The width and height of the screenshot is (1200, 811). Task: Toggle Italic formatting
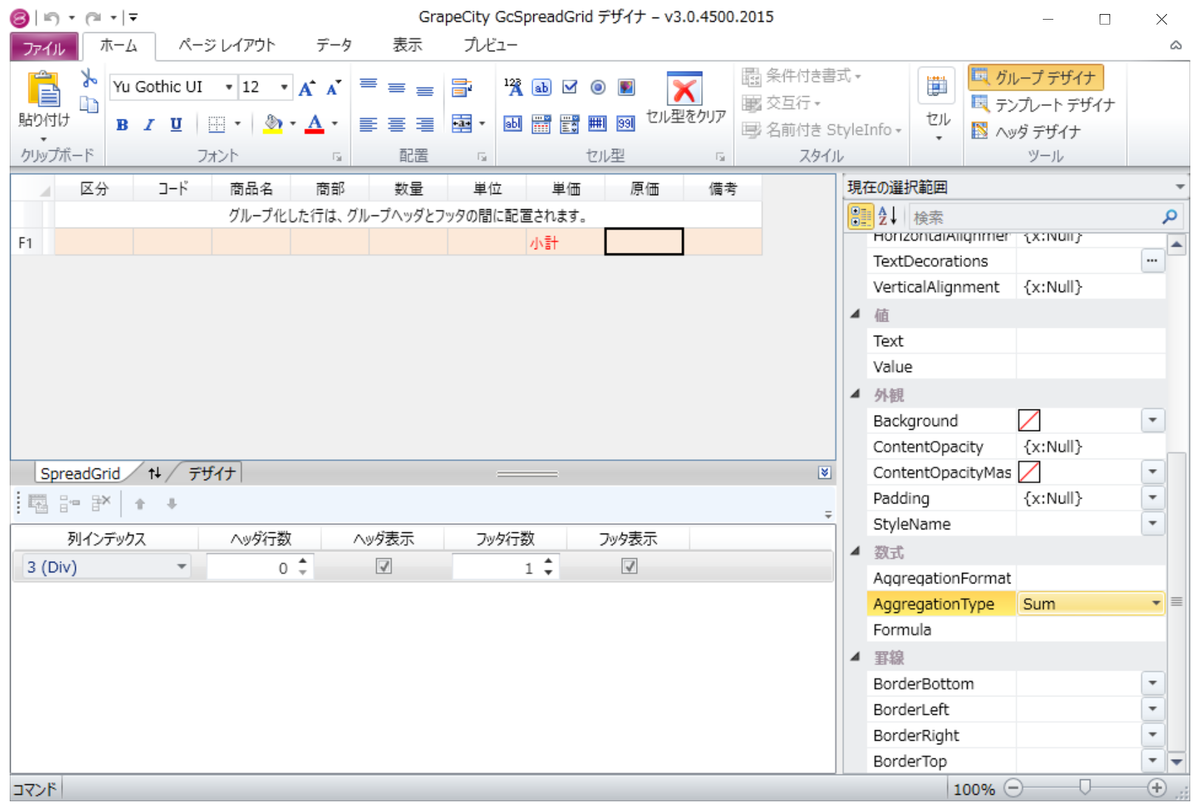[149, 125]
